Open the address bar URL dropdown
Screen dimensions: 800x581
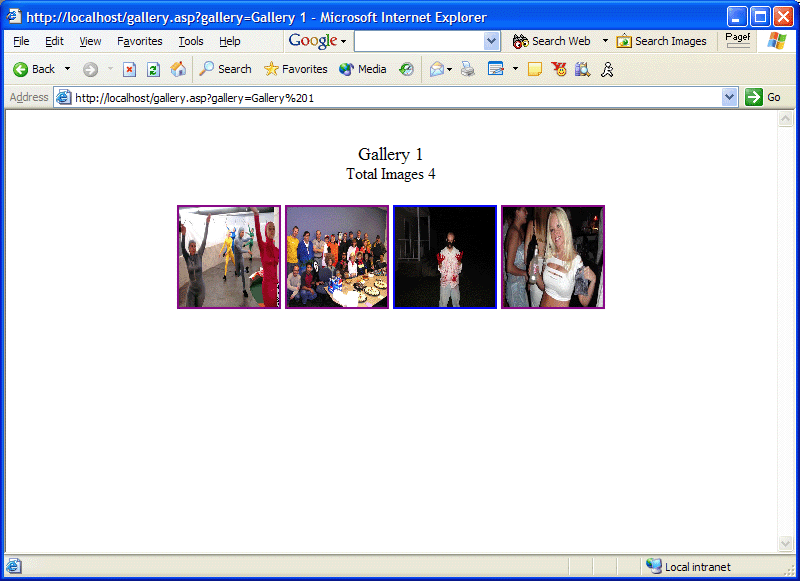click(x=729, y=97)
